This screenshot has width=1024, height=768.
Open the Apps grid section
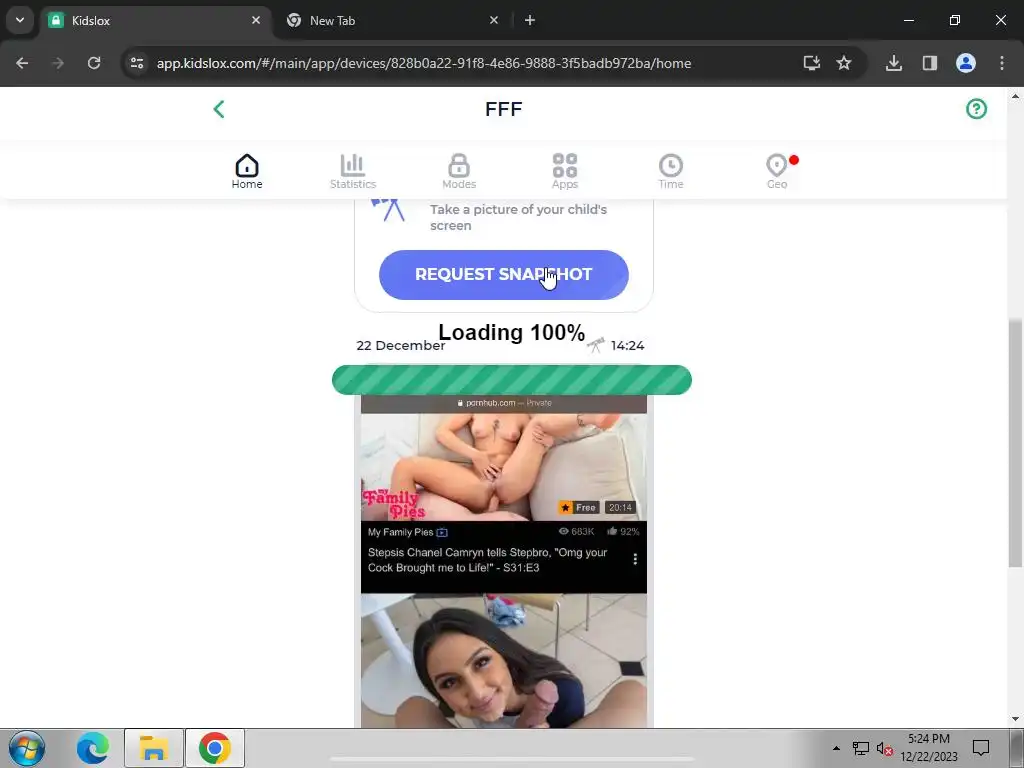(x=565, y=171)
